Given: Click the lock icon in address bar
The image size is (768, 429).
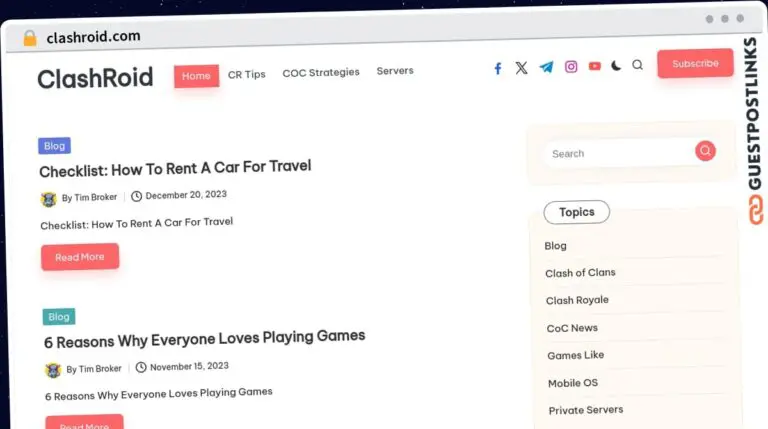Looking at the screenshot, I should (29, 38).
